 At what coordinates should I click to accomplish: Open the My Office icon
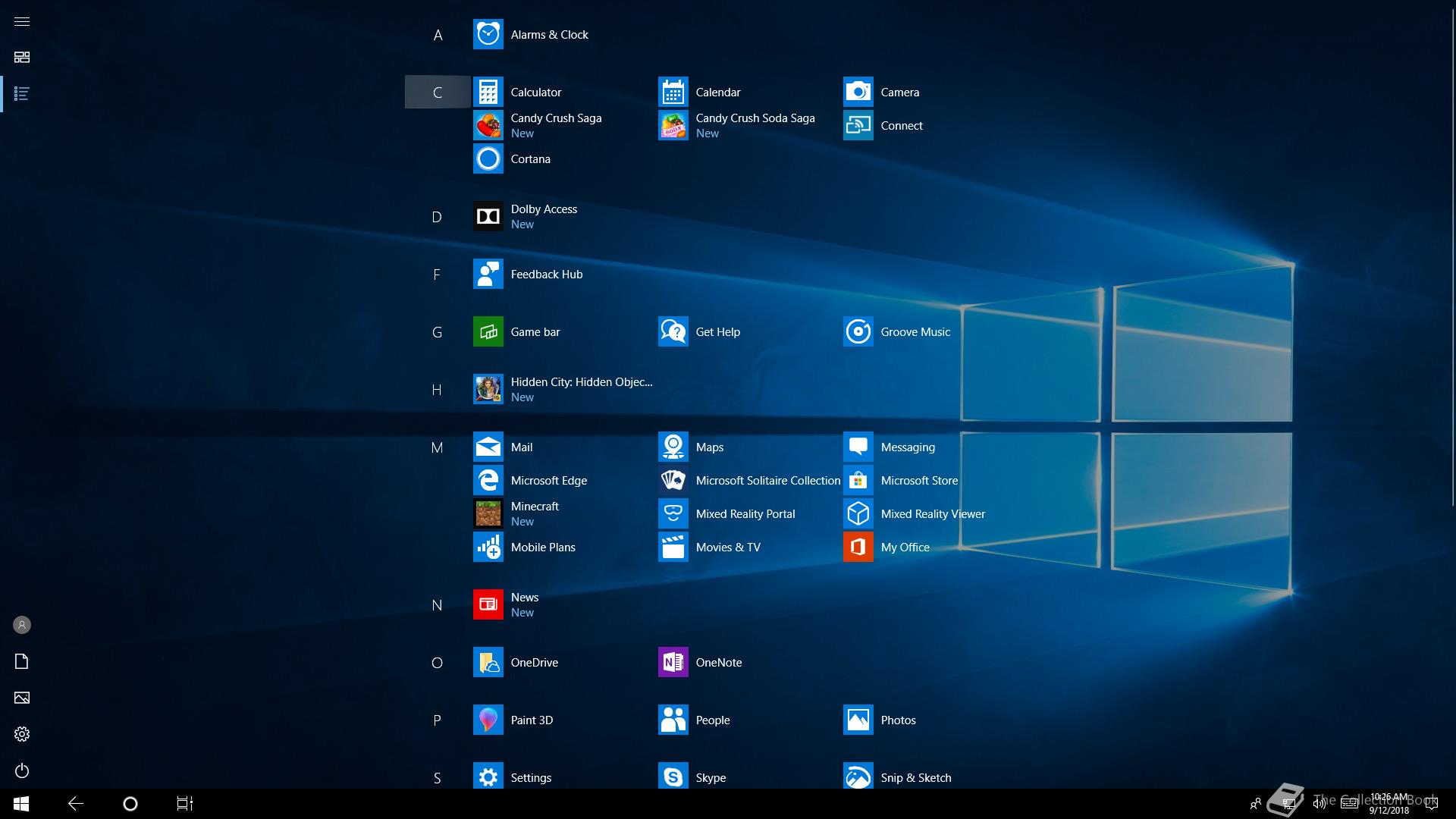(x=858, y=547)
